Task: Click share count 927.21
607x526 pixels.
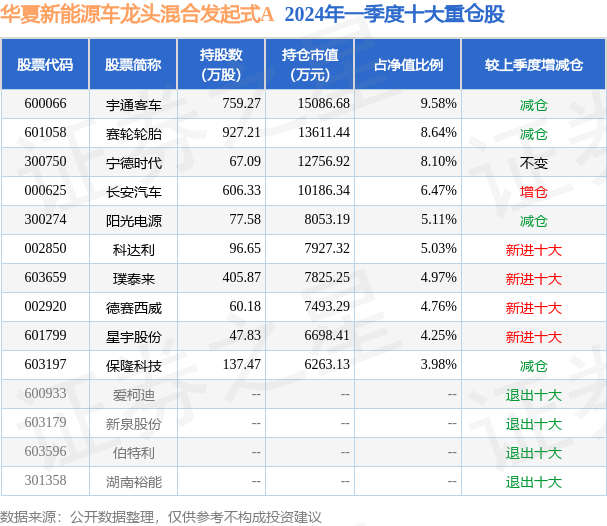Action: click(241, 133)
